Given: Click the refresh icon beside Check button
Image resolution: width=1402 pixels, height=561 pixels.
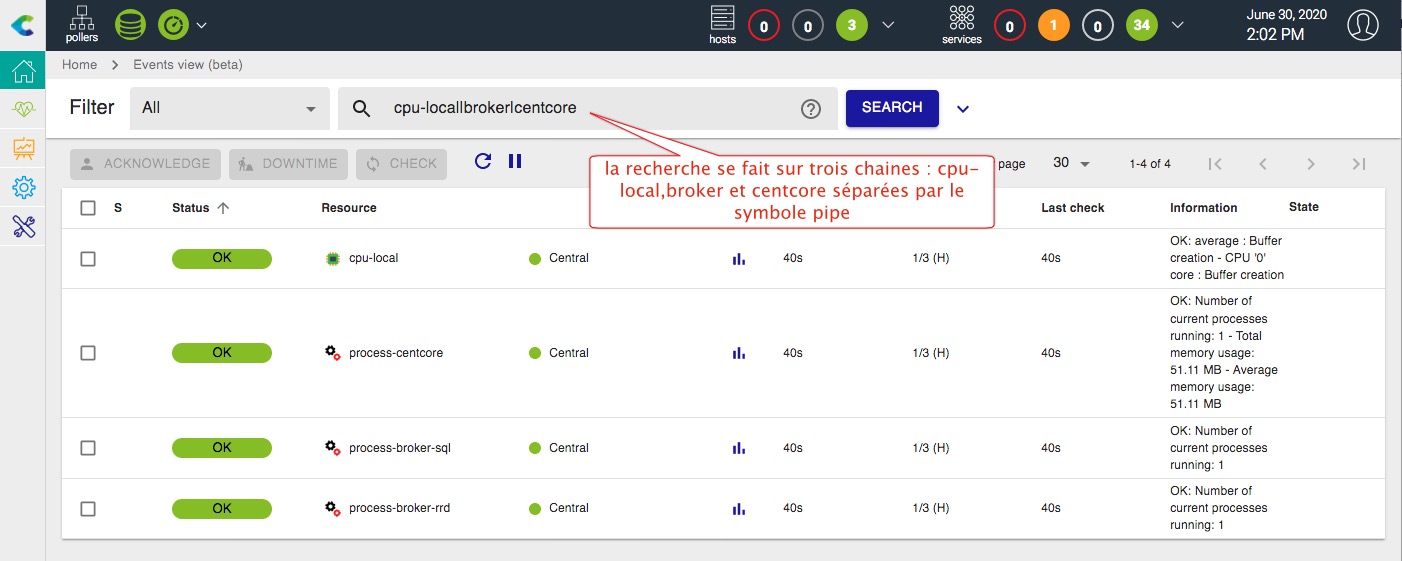Looking at the screenshot, I should click(x=483, y=161).
